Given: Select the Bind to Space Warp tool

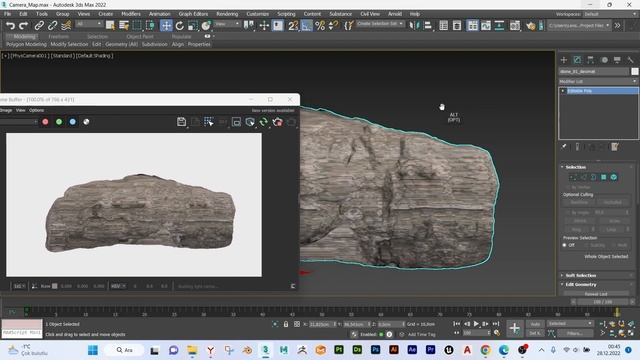Looking at the screenshot, I should click(x=66, y=26).
